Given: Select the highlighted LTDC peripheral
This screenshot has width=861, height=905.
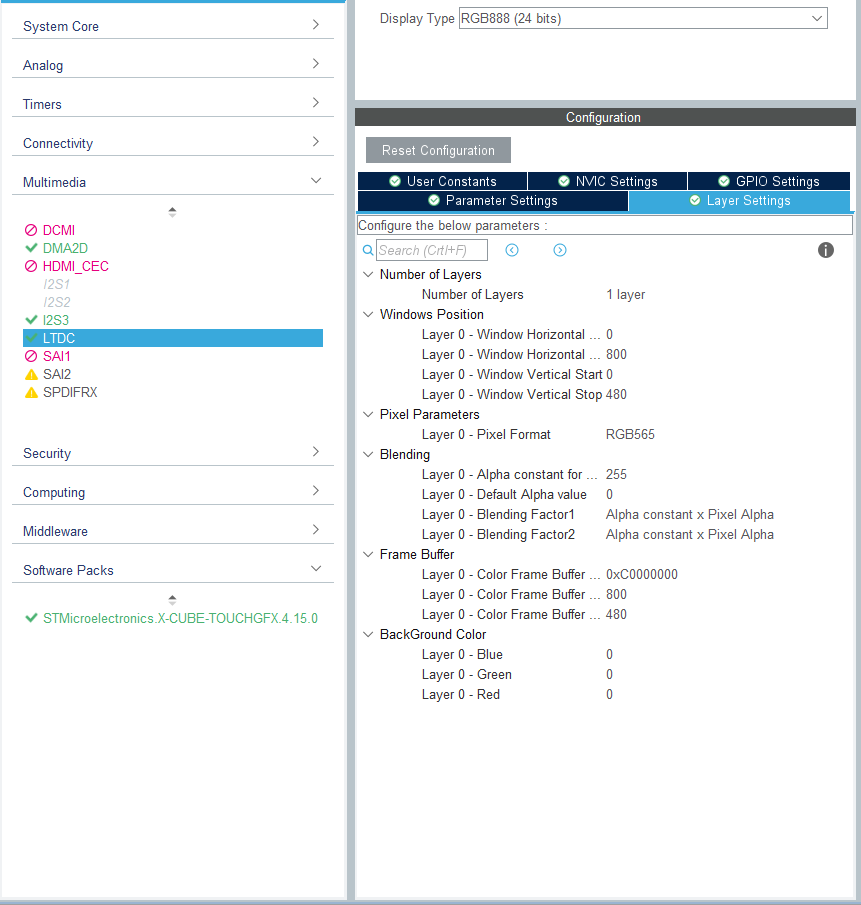Looking at the screenshot, I should pyautogui.click(x=173, y=338).
